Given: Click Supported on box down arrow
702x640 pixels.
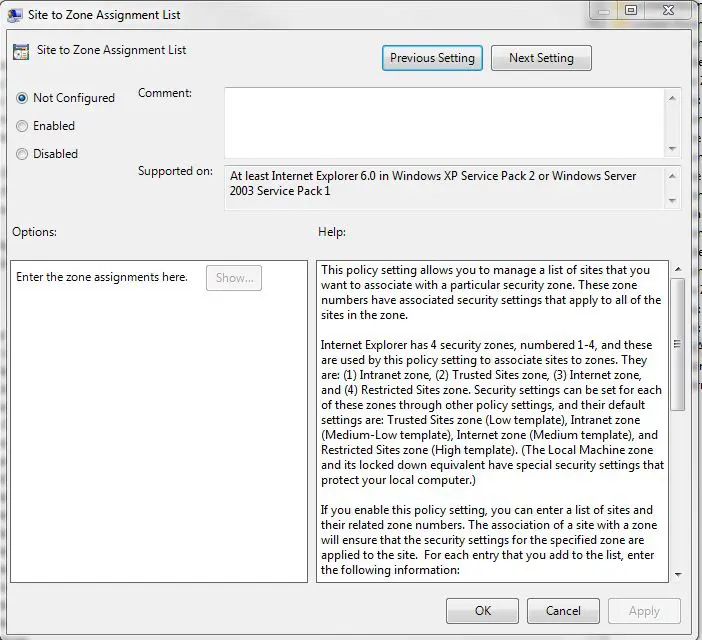Looking at the screenshot, I should [x=672, y=201].
